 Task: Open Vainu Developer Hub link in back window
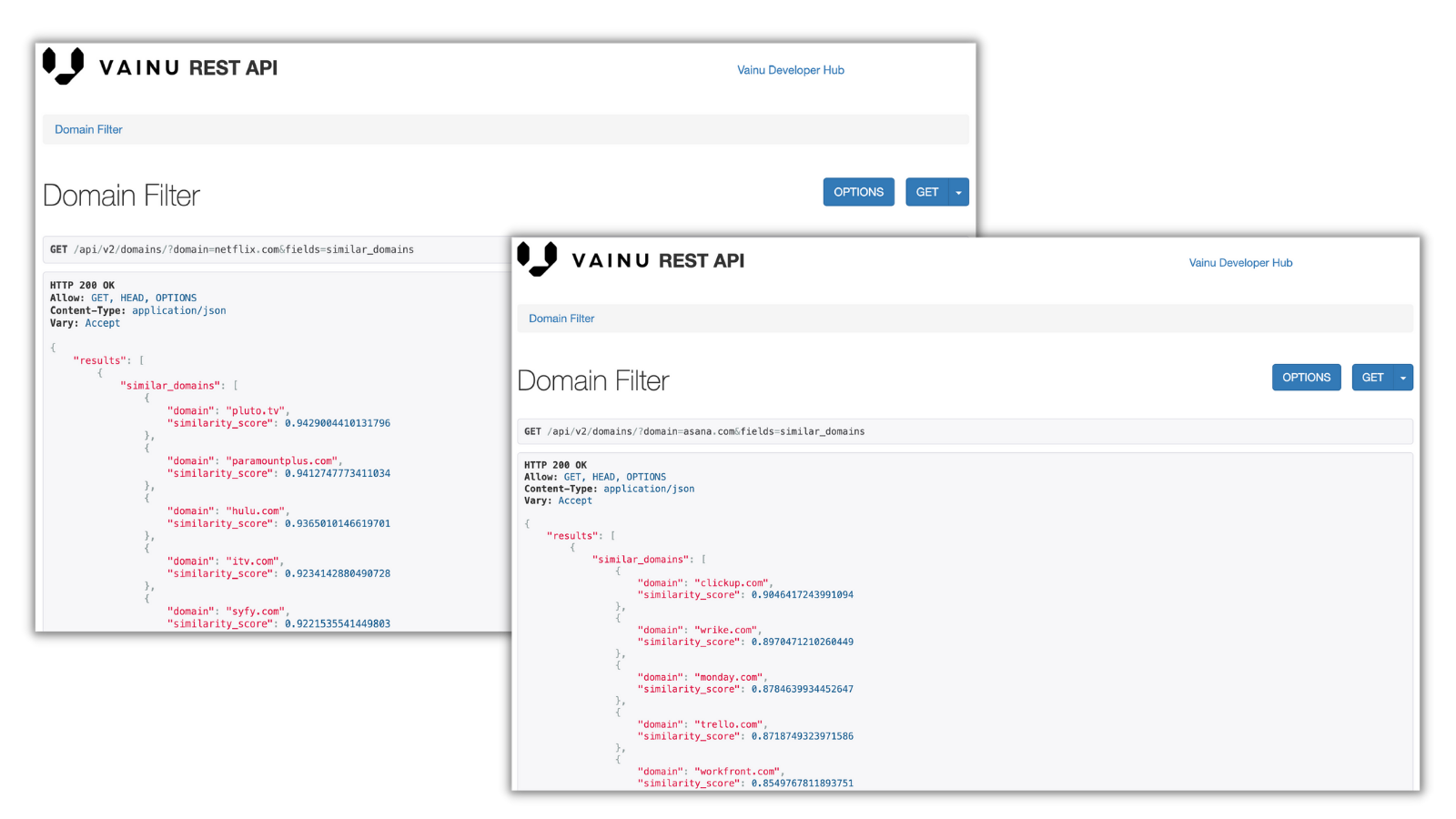pyautogui.click(x=790, y=70)
